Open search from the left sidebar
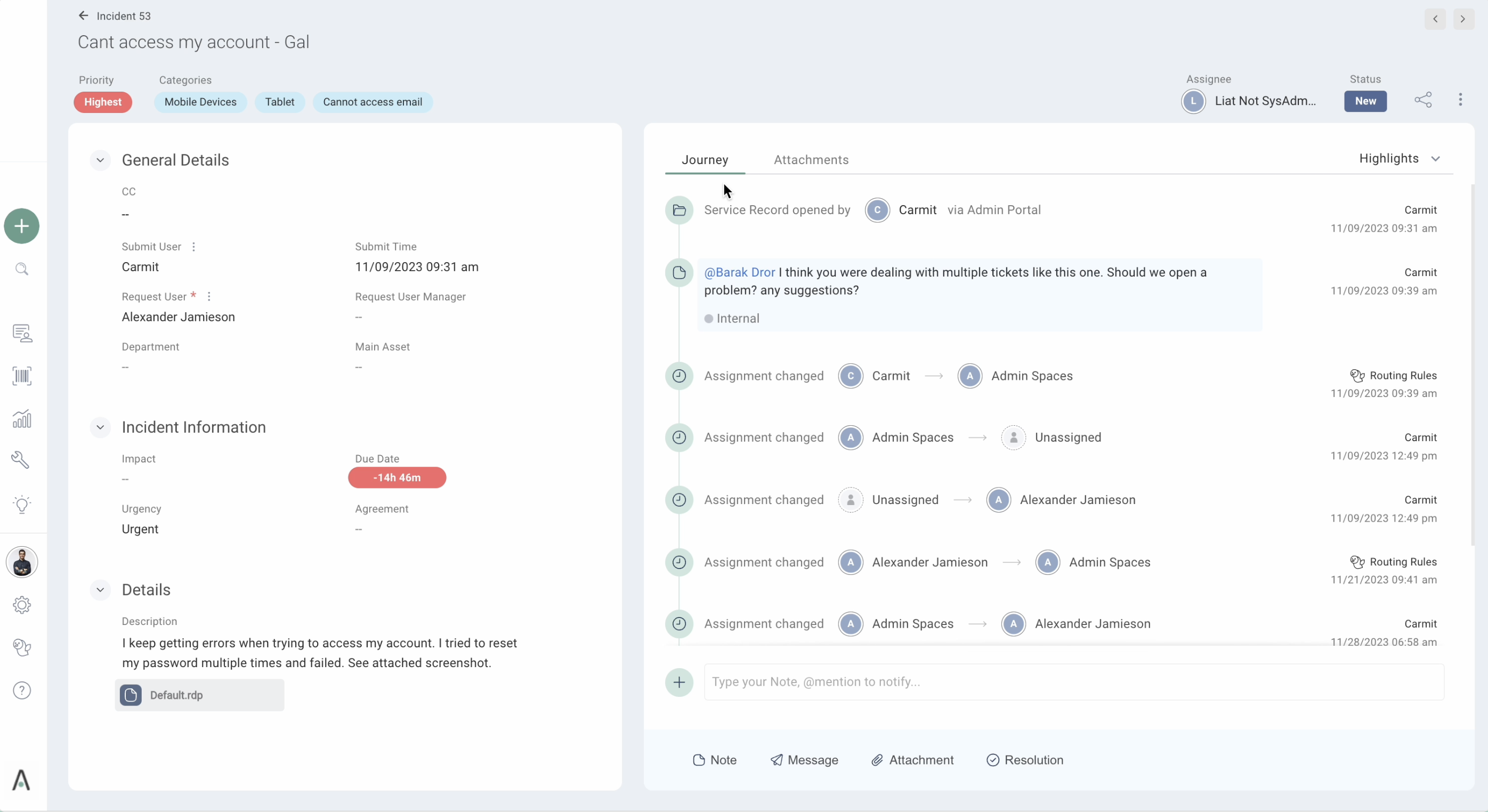 point(21,269)
